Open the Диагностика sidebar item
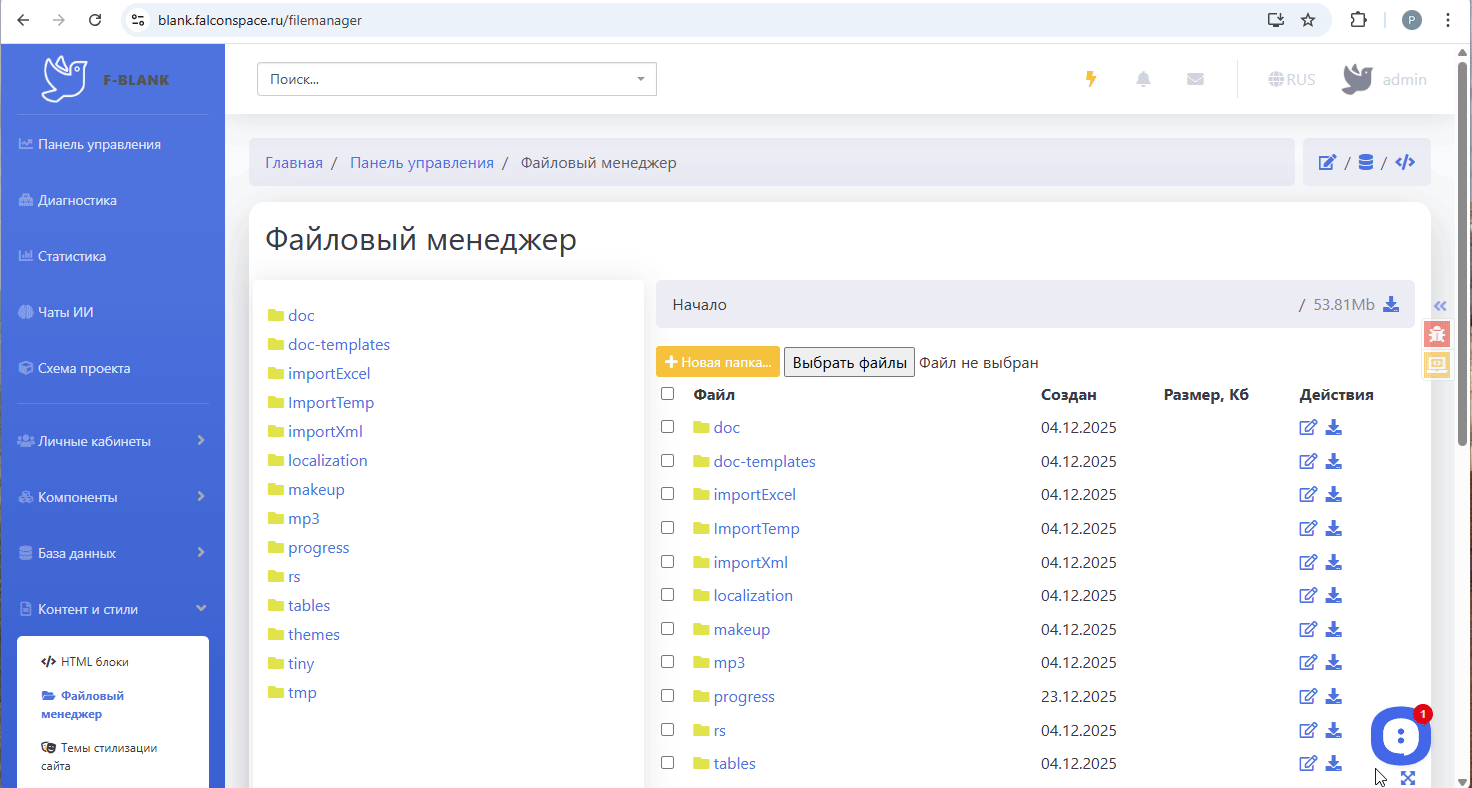1472x788 pixels. point(77,200)
